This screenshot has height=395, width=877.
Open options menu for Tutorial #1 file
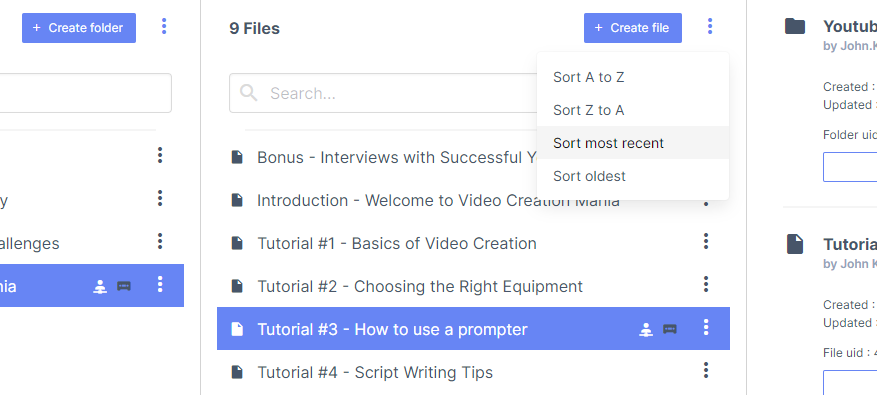(706, 242)
